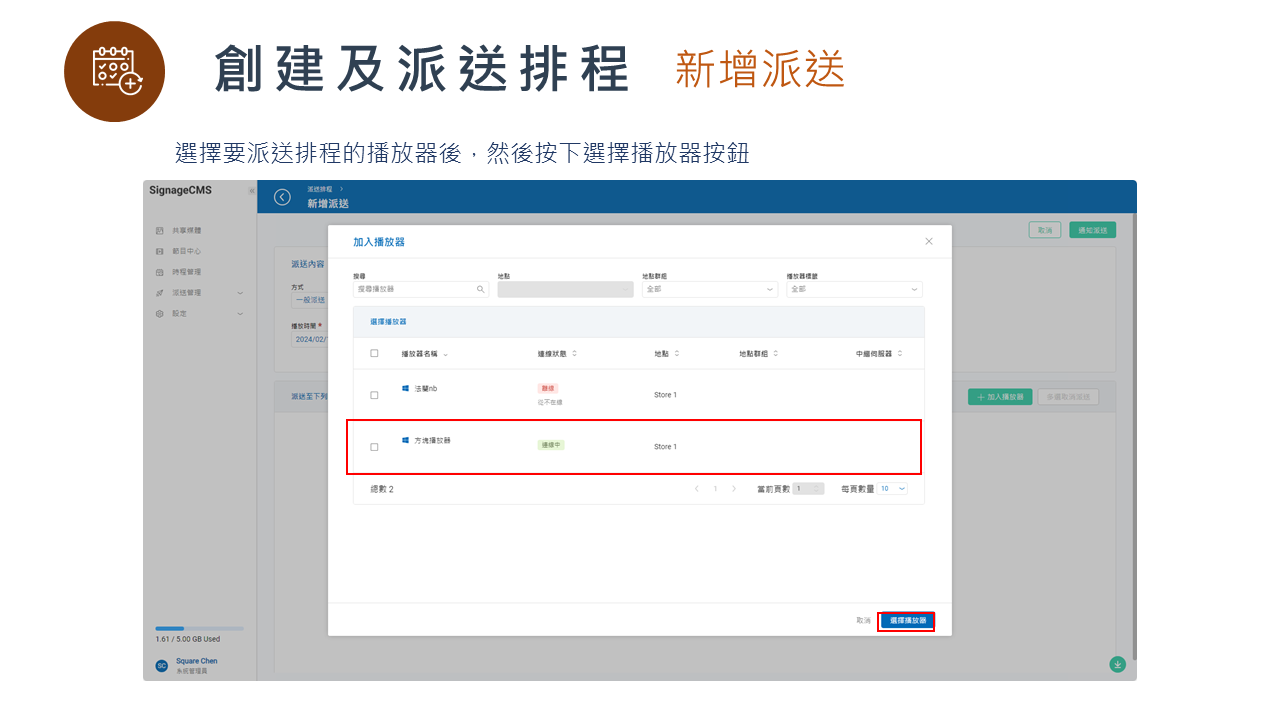Image resolution: width=1280 pixels, height=720 pixels.
Task: Open 設定 via the gear icon
Action: pos(160,313)
